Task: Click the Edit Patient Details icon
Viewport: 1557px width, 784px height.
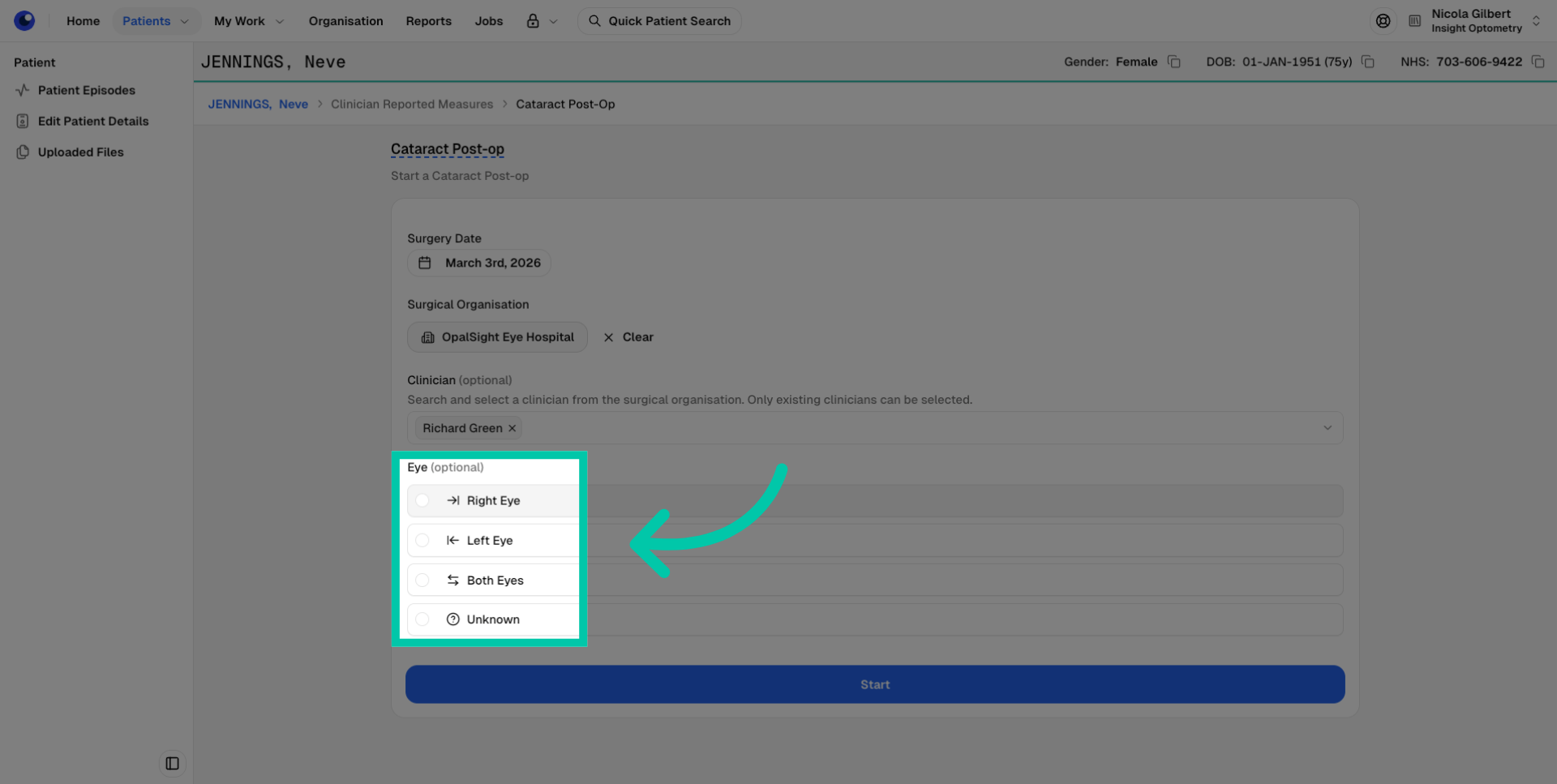Action: (23, 121)
